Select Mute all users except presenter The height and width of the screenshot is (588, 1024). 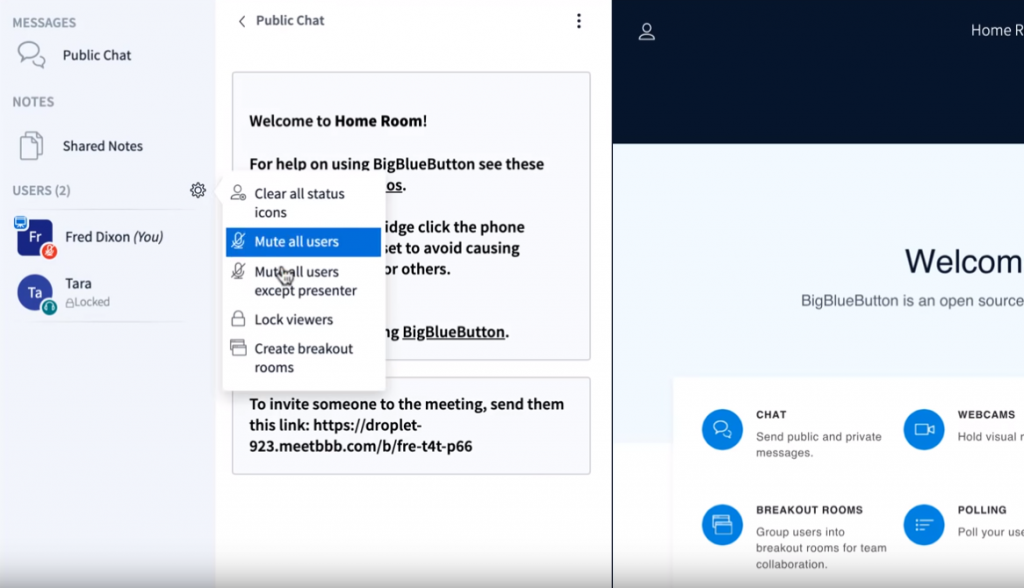click(x=304, y=281)
